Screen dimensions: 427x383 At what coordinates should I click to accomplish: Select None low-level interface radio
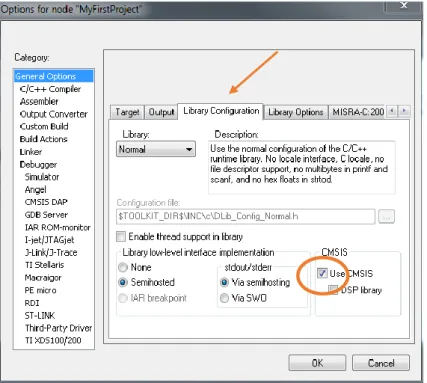pos(123,267)
